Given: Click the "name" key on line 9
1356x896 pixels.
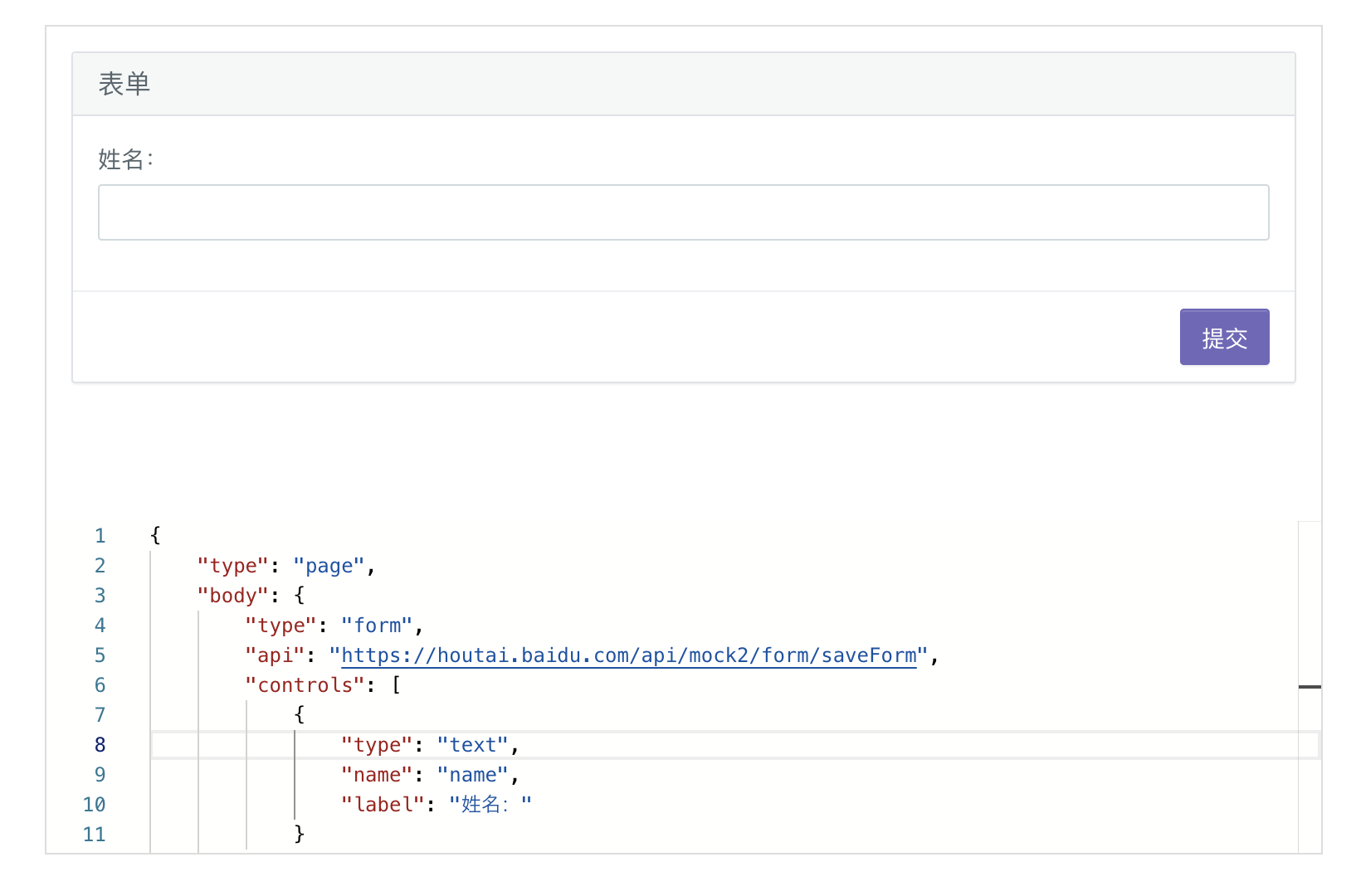Looking at the screenshot, I should 377,775.
